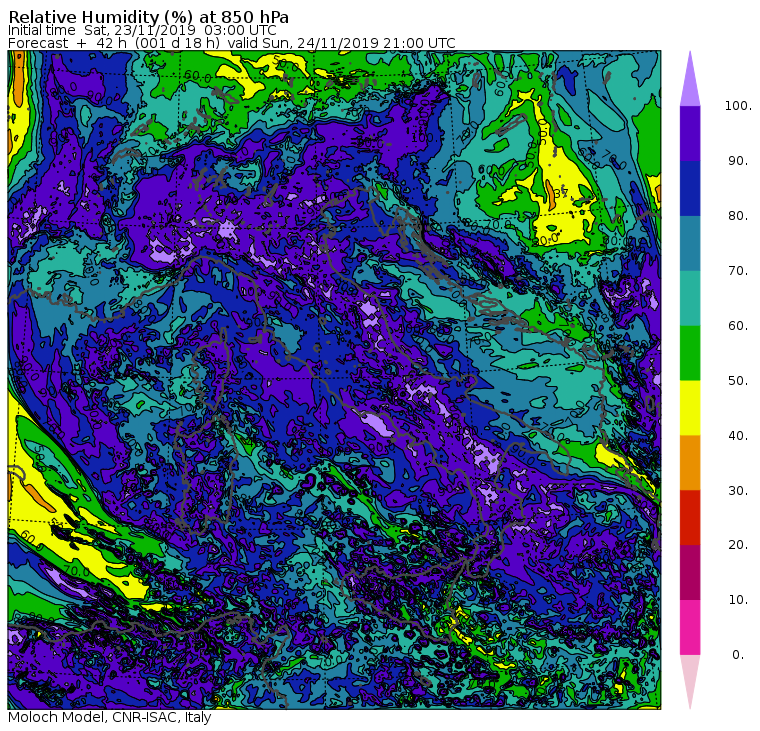Click the '40.' colorbar label
Image resolution: width=760 pixels, height=731 pixels.
[738, 436]
